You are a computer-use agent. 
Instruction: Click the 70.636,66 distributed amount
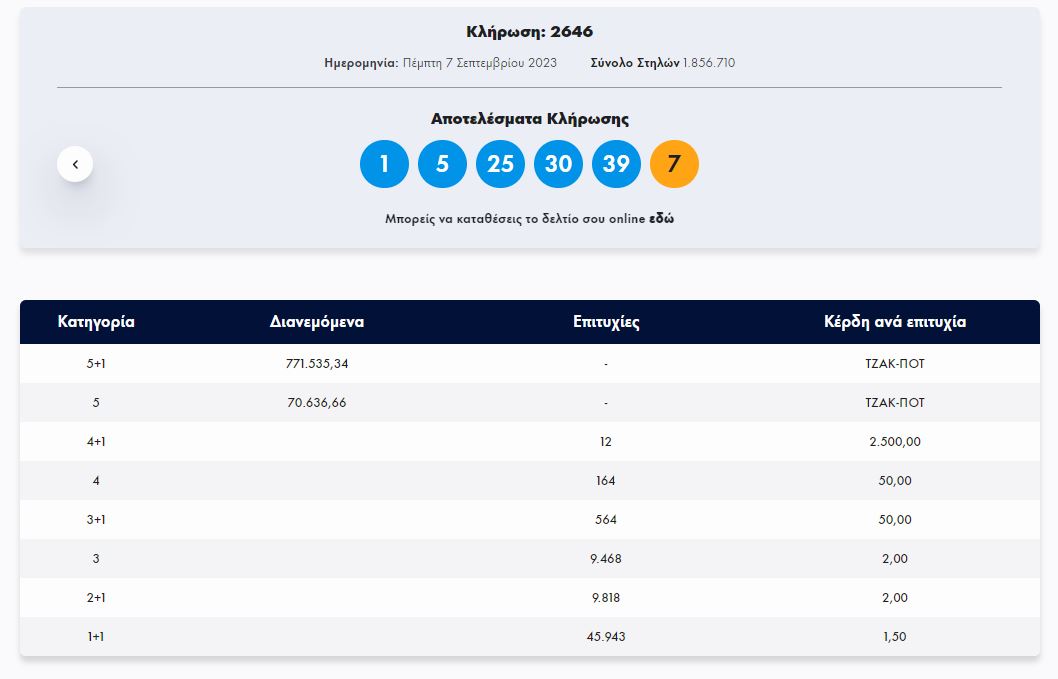(317, 403)
